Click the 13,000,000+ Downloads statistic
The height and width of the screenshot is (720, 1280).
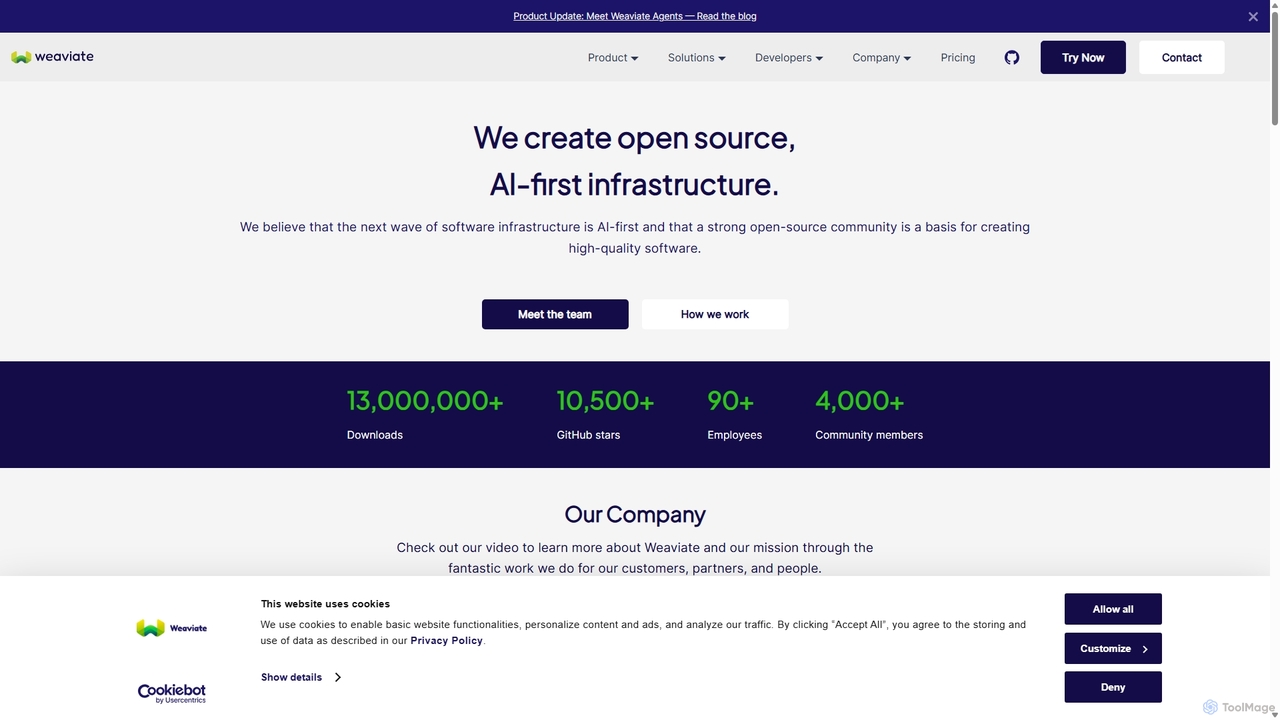click(425, 414)
